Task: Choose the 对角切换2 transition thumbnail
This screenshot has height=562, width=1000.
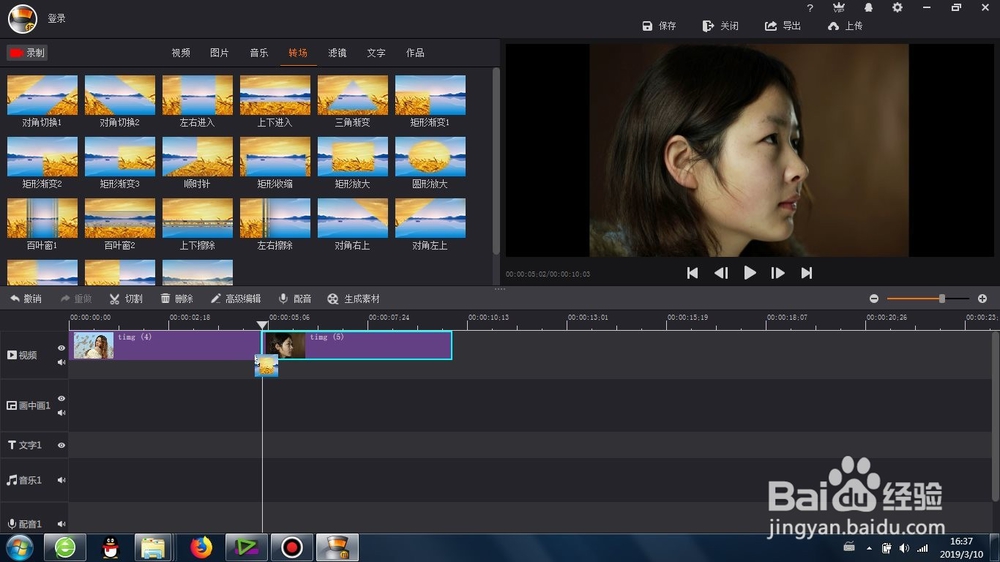Action: point(120,95)
